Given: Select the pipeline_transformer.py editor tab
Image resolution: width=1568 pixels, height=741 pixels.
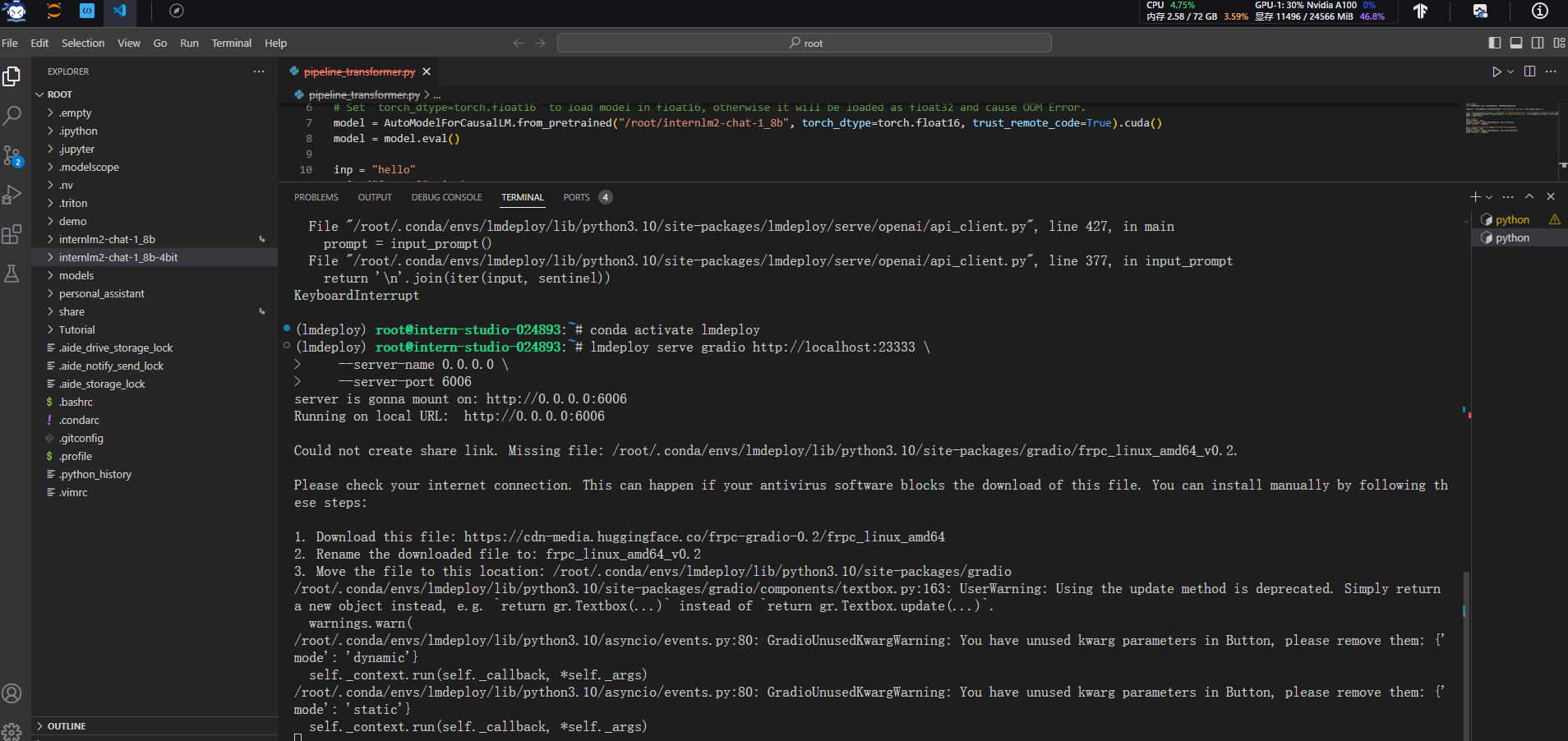Looking at the screenshot, I should click(359, 71).
